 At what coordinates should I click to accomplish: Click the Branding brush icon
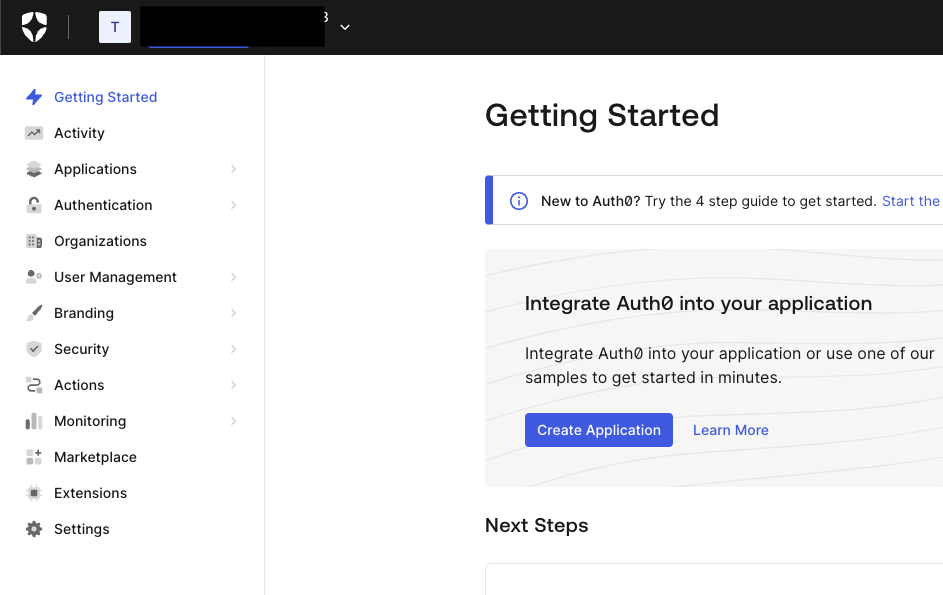pos(34,313)
